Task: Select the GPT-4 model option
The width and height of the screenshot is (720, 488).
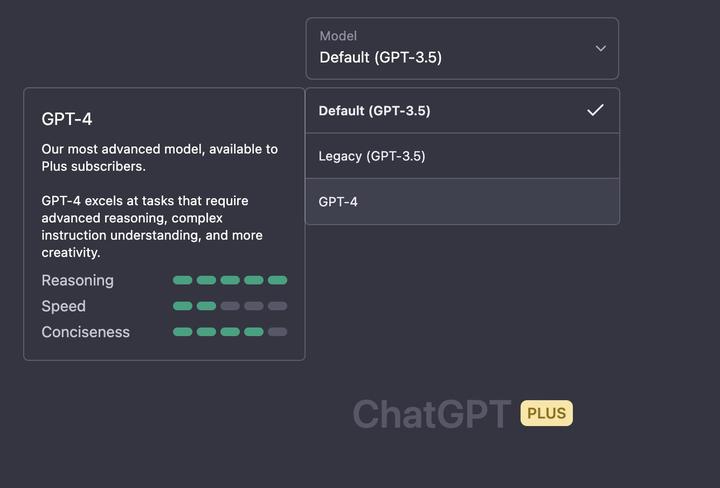Action: 338,202
